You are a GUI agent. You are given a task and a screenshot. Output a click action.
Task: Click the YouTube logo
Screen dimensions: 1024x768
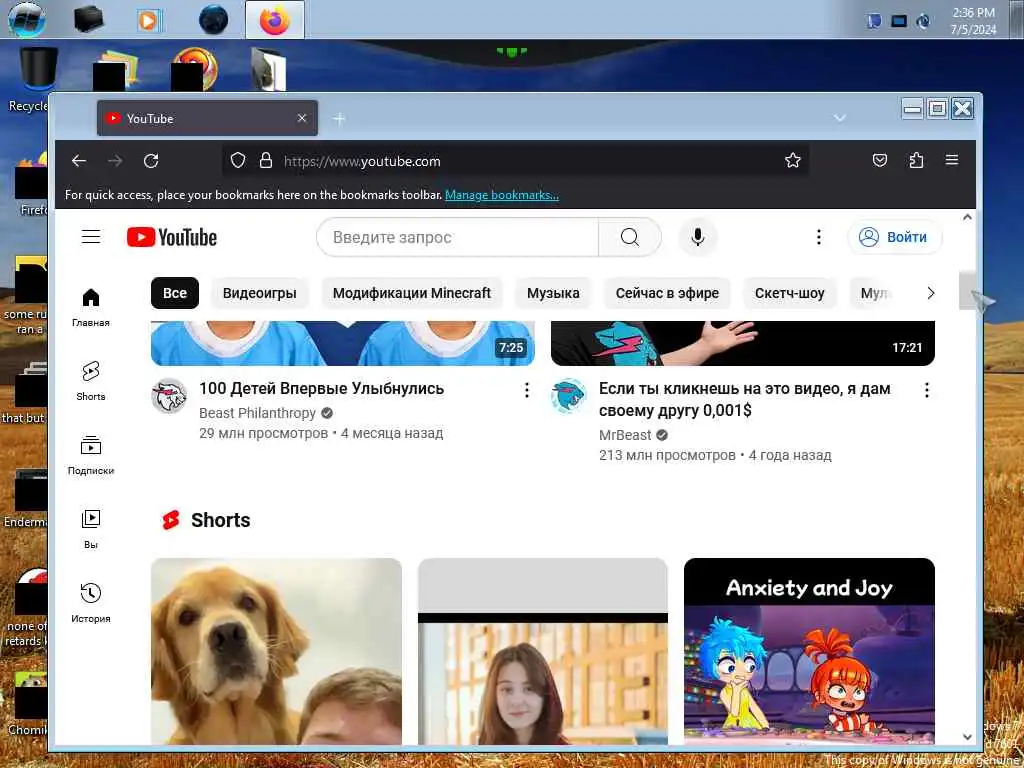[x=172, y=237]
